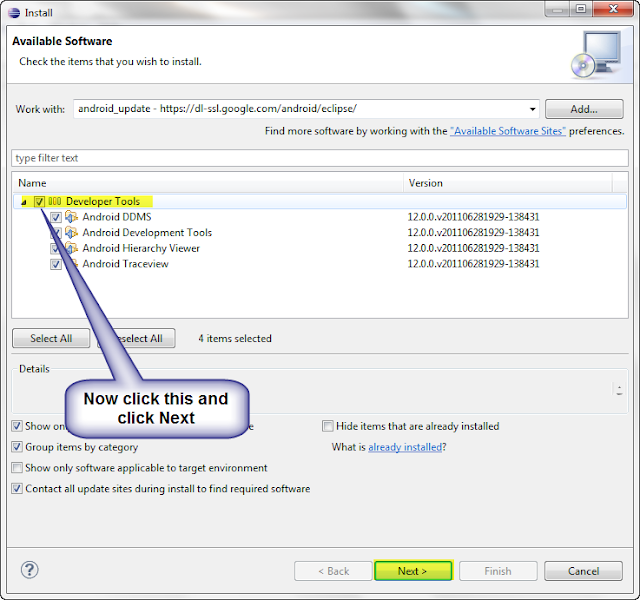This screenshot has height=600, width=640.
Task: Toggle Group items by category checkbox
Action: 17,447
